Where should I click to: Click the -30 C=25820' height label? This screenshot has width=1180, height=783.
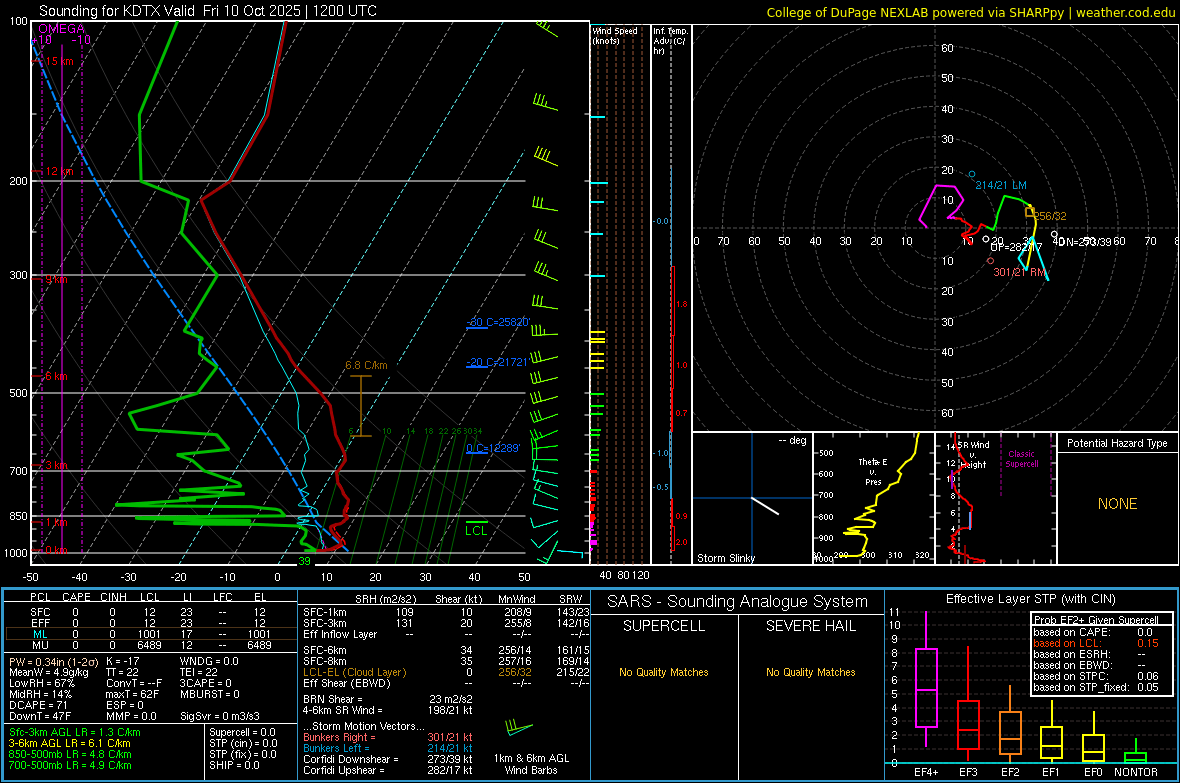498,322
